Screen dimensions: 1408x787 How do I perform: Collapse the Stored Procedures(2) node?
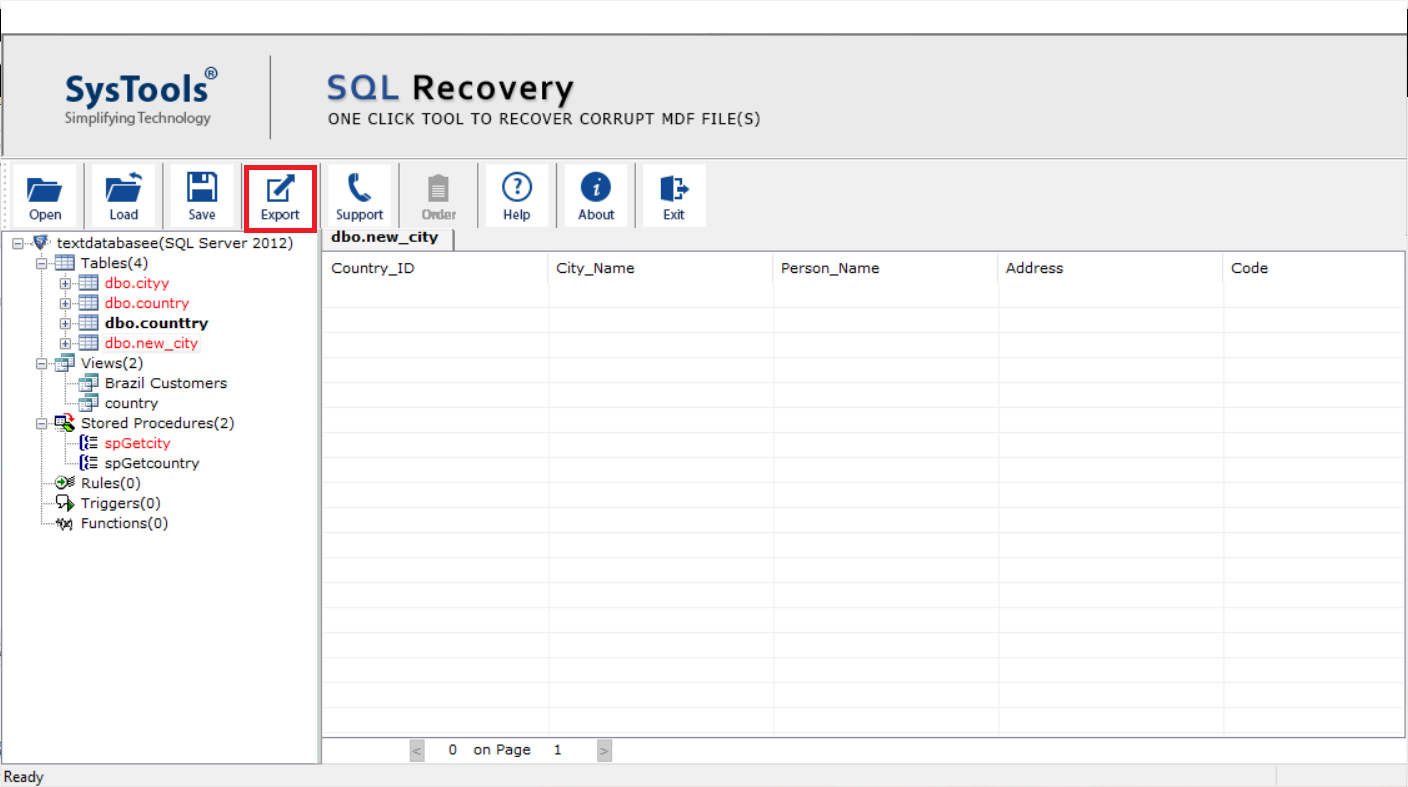point(42,423)
